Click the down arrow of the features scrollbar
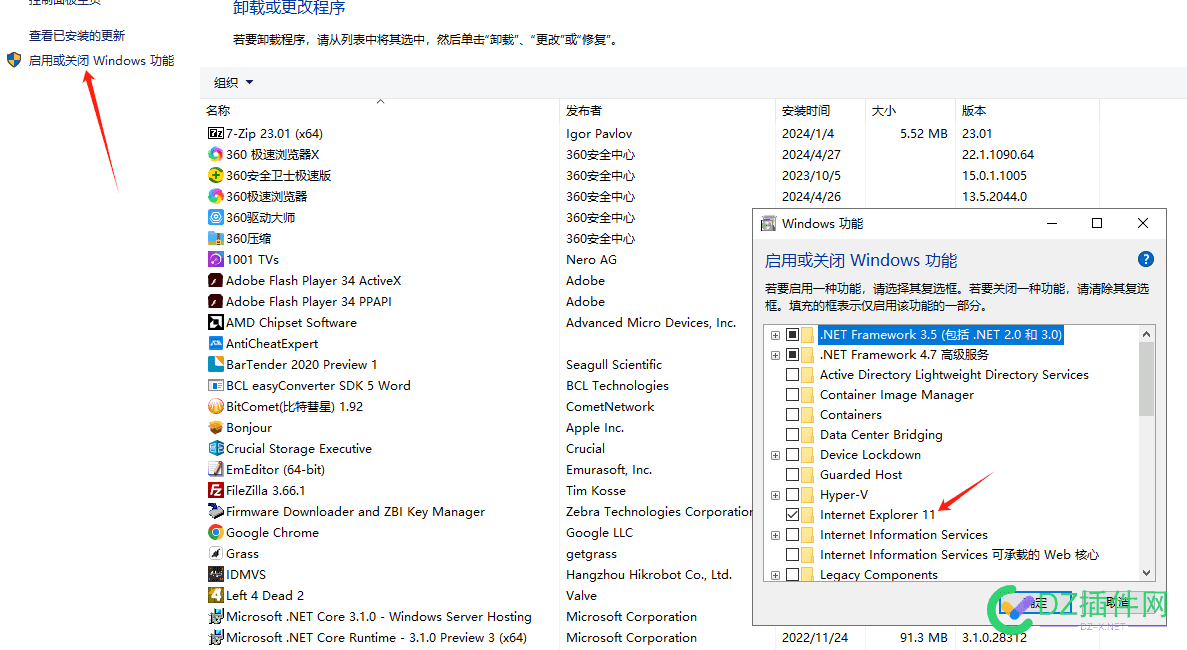Viewport: 1187px width, 650px height. coord(1146,573)
